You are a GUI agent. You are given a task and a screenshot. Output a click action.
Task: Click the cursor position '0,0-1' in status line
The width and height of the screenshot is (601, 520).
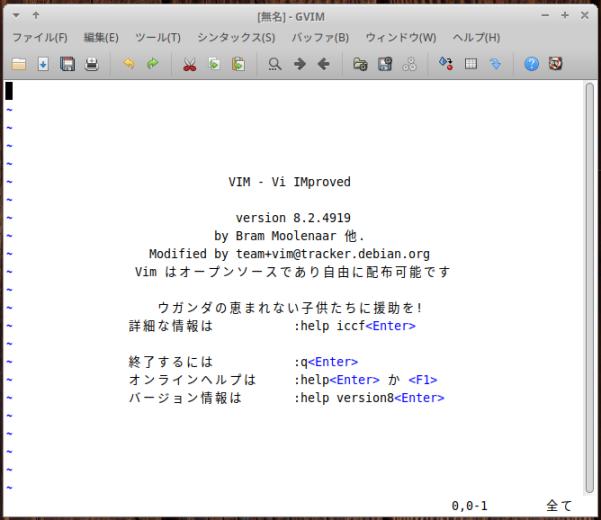[x=469, y=506]
